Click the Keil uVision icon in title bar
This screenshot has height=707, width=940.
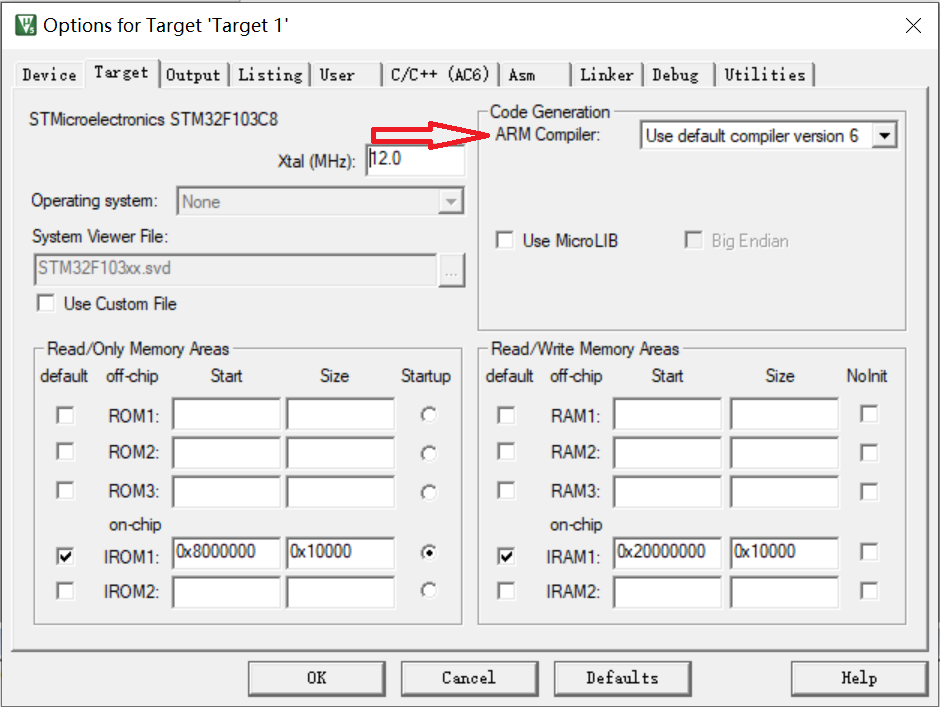26,25
